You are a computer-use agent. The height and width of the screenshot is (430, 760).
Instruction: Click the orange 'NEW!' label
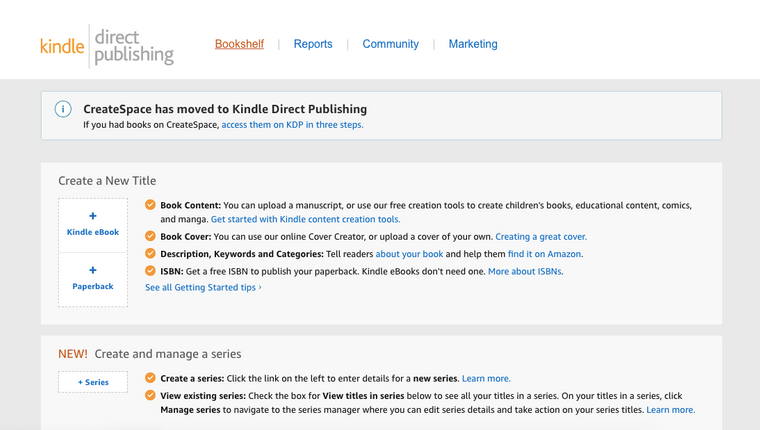coord(73,354)
